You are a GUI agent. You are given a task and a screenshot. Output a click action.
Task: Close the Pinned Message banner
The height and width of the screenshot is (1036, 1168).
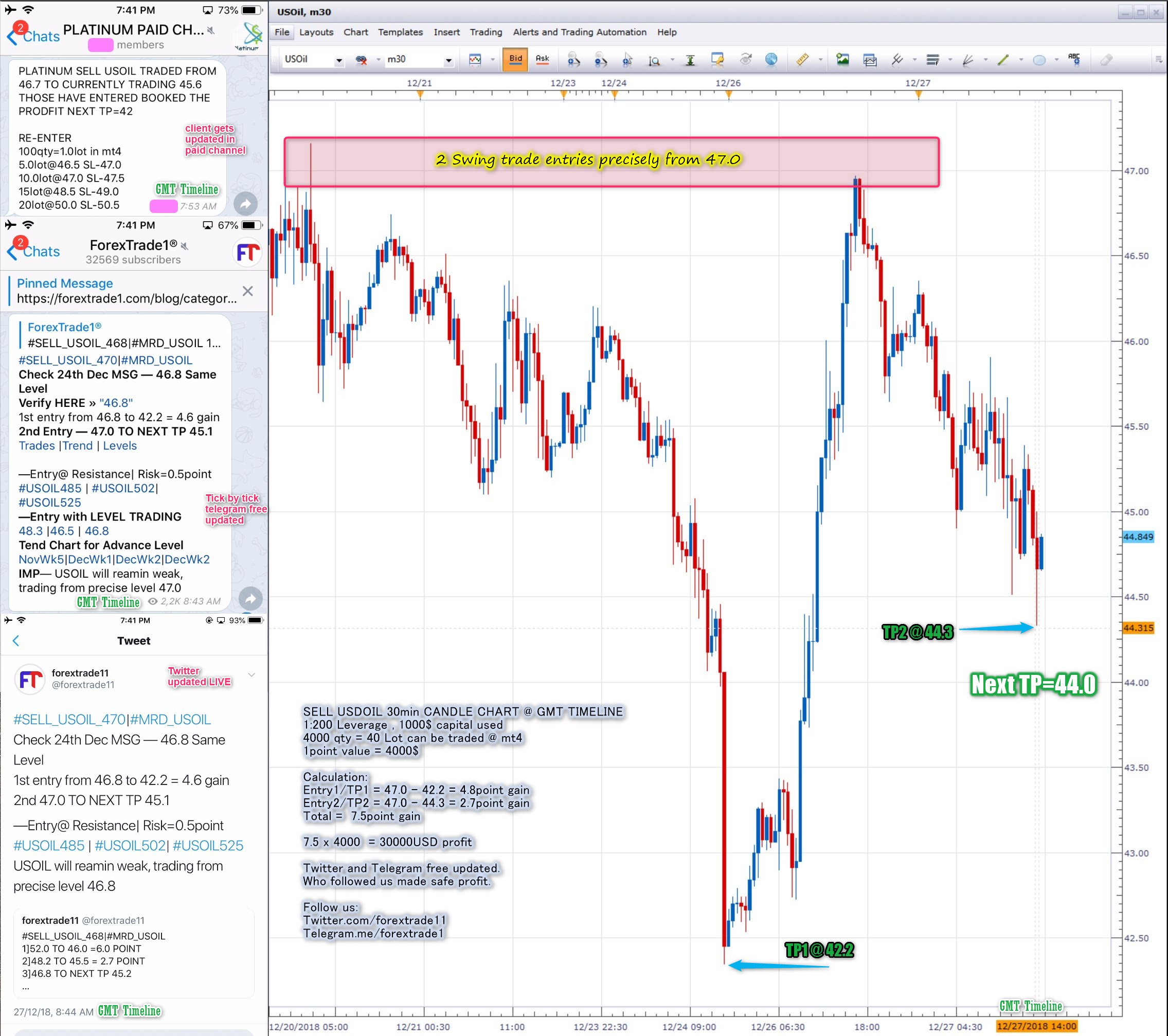coord(247,291)
